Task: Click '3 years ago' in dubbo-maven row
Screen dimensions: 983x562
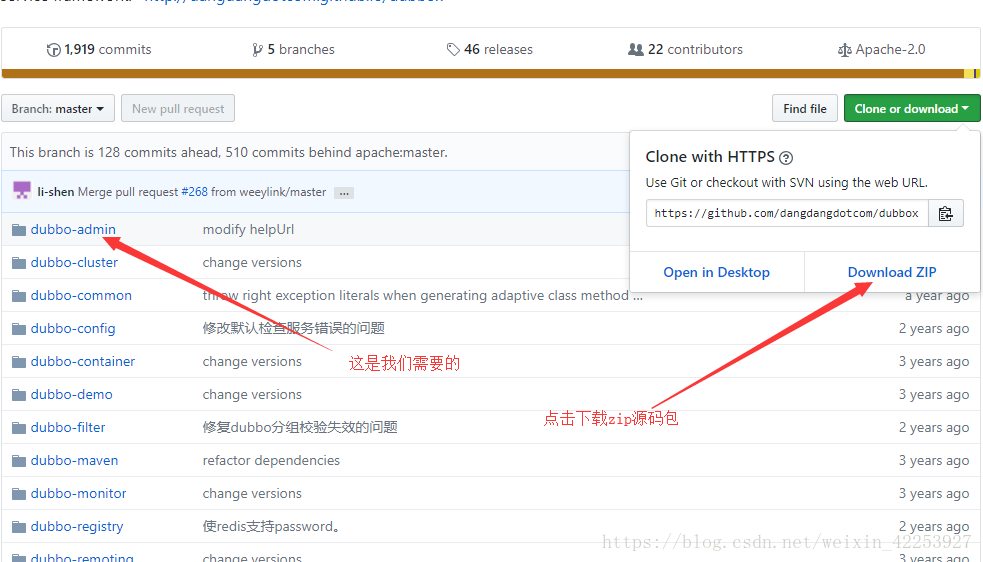Action: click(933, 460)
